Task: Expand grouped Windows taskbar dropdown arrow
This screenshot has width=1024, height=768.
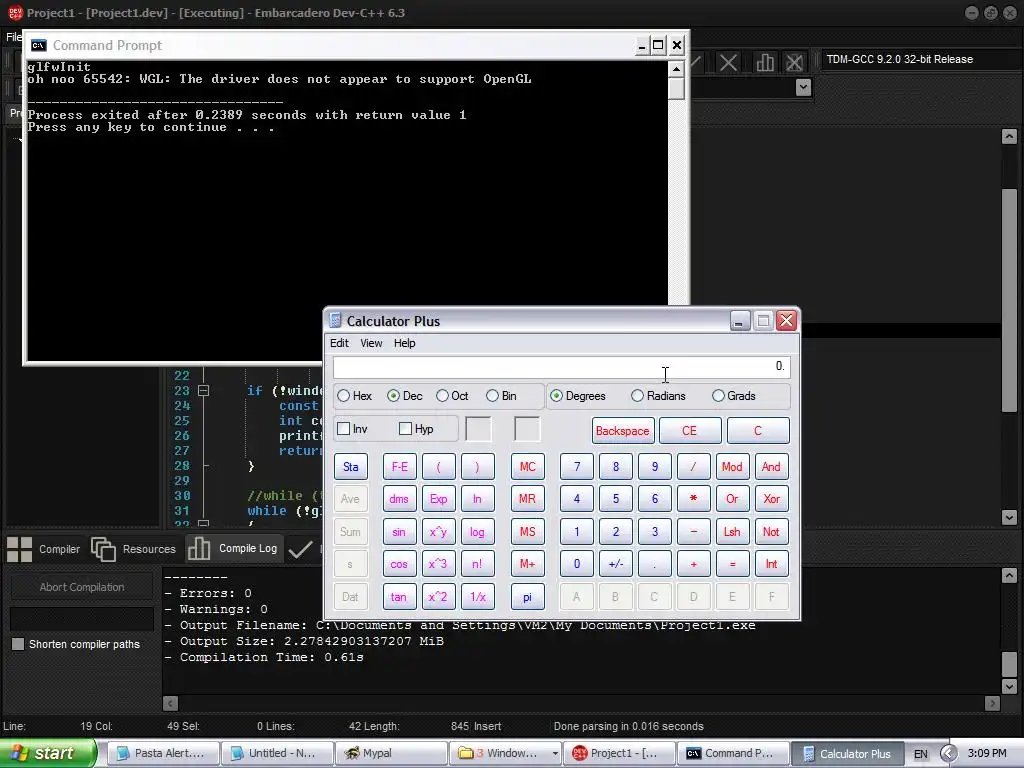Action: (x=555, y=753)
